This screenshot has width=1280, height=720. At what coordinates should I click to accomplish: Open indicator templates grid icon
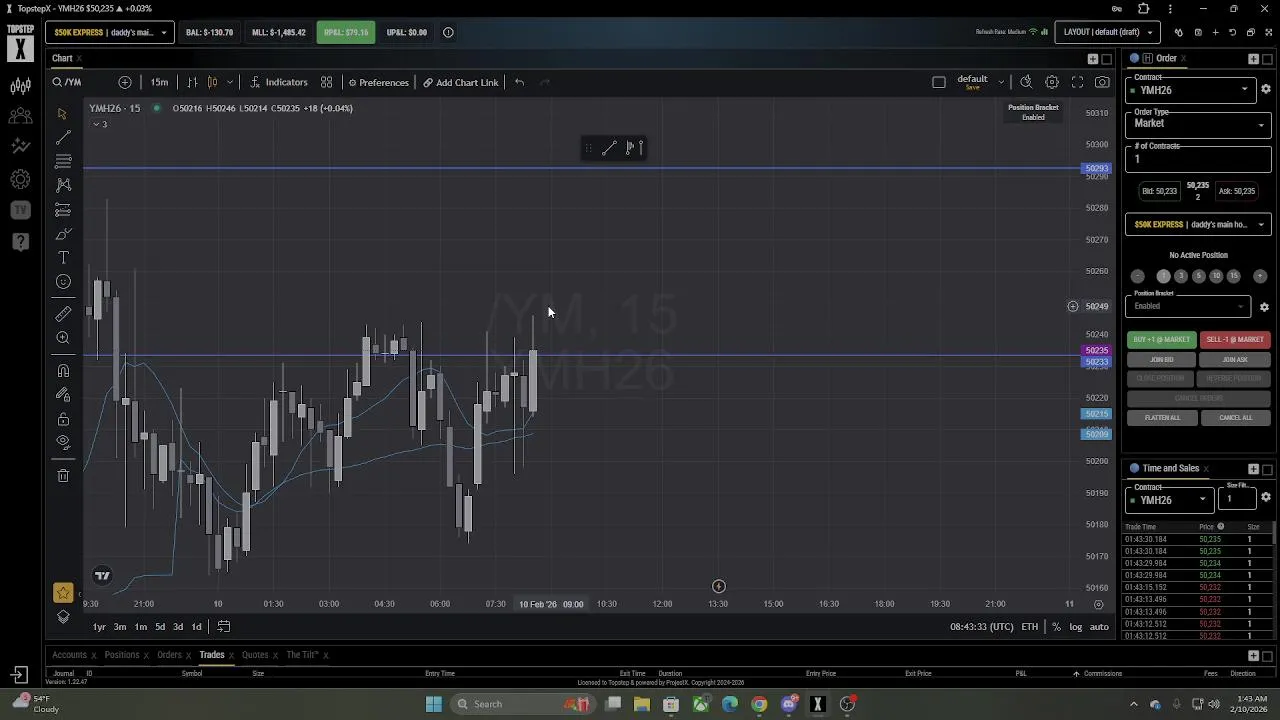coord(326,82)
